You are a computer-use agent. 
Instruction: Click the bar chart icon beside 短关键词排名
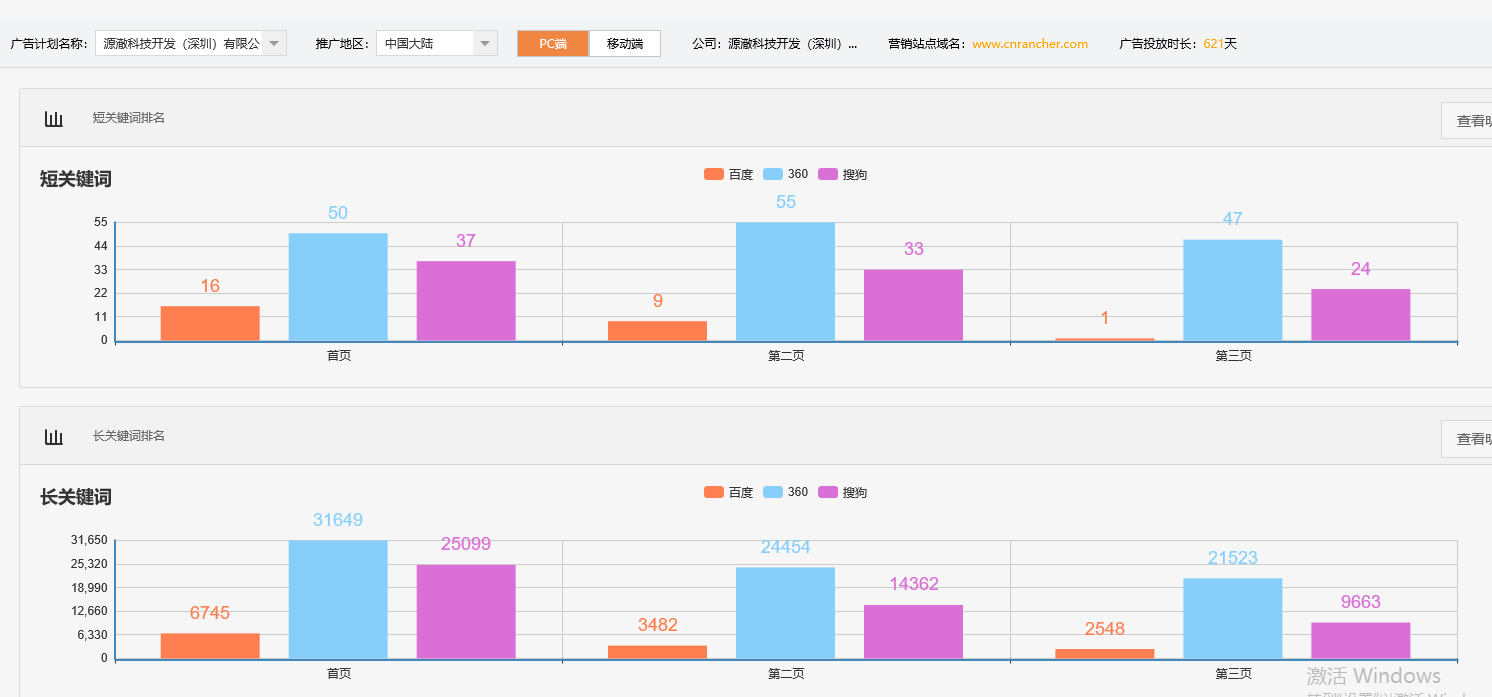tap(54, 118)
